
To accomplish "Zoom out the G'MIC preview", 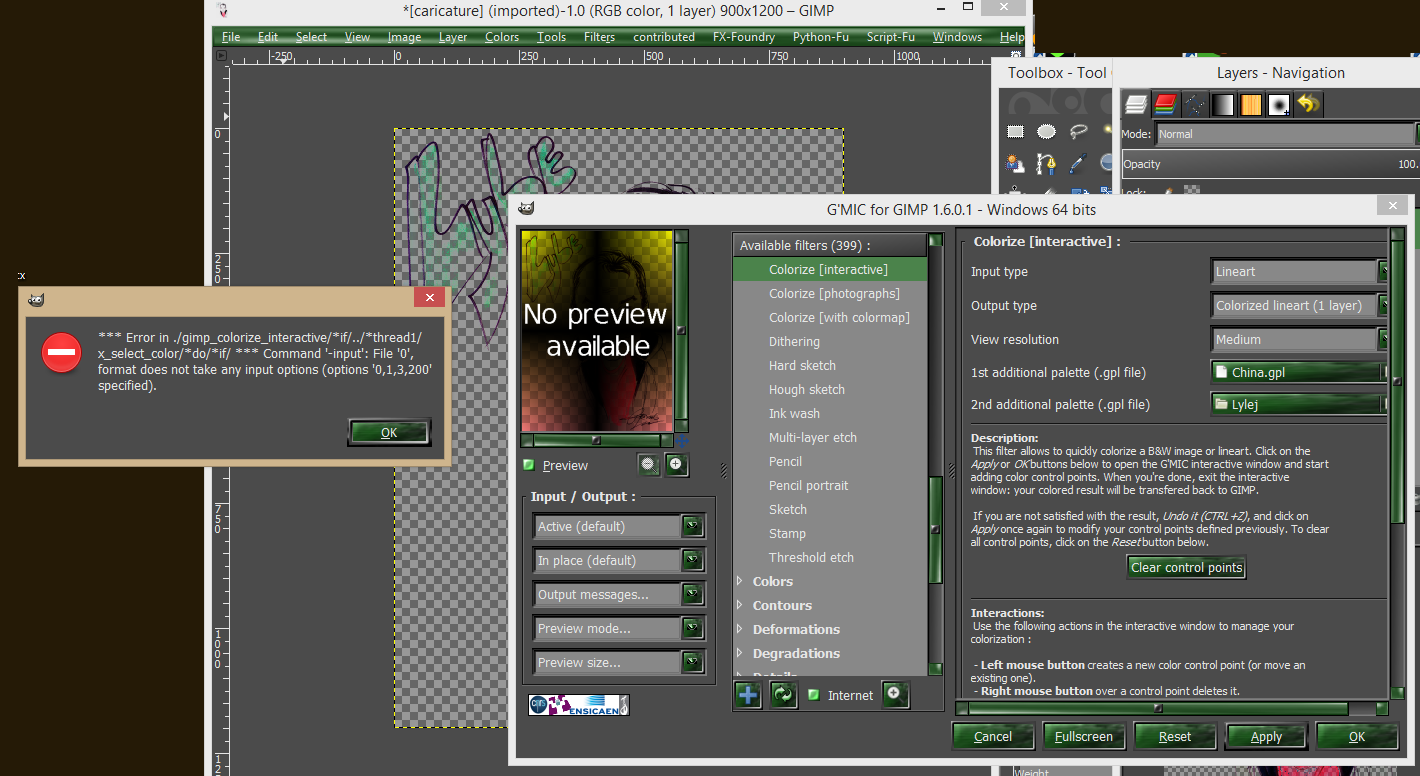I will (x=649, y=464).
